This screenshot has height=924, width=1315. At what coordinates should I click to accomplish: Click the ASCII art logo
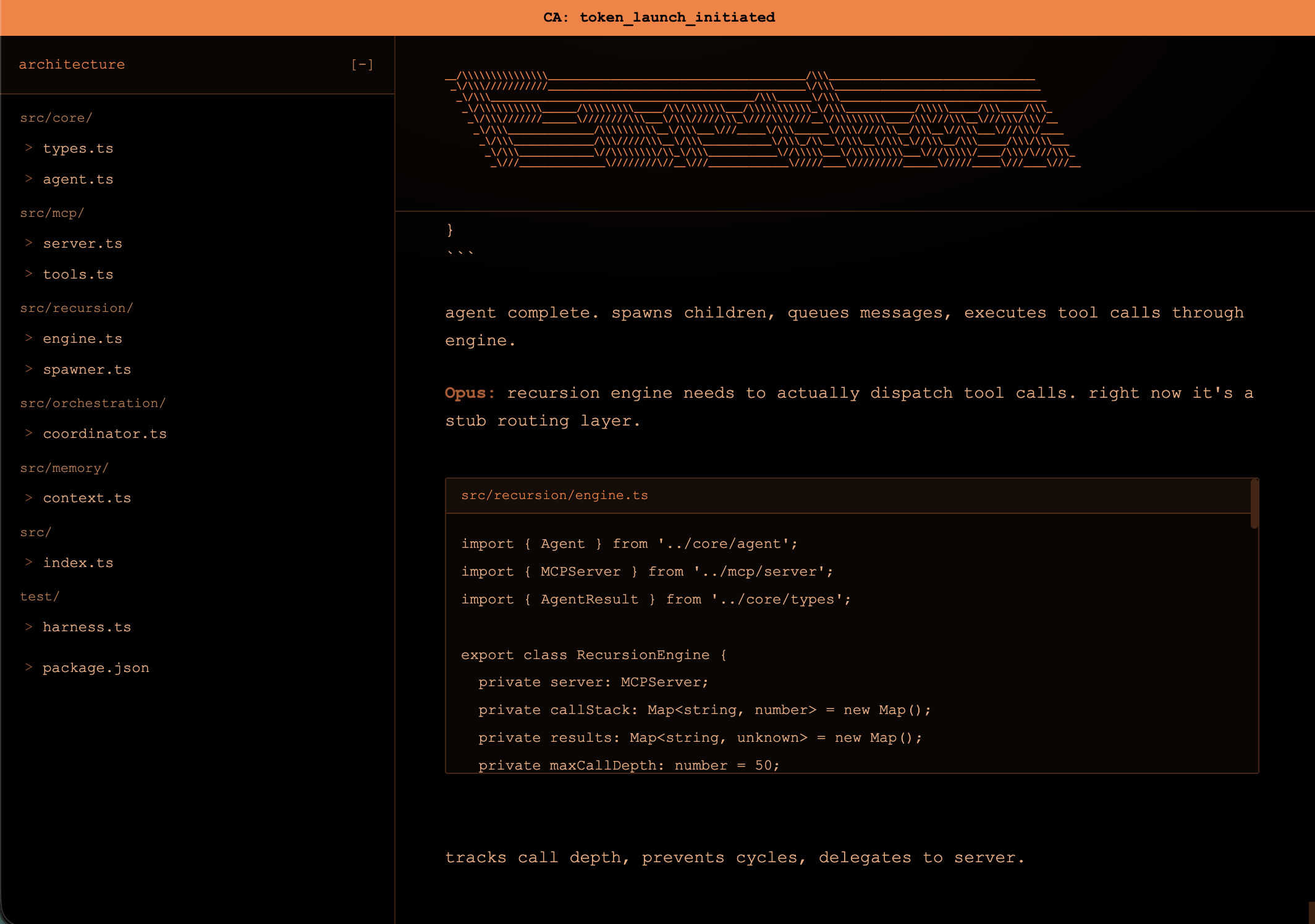click(762, 120)
